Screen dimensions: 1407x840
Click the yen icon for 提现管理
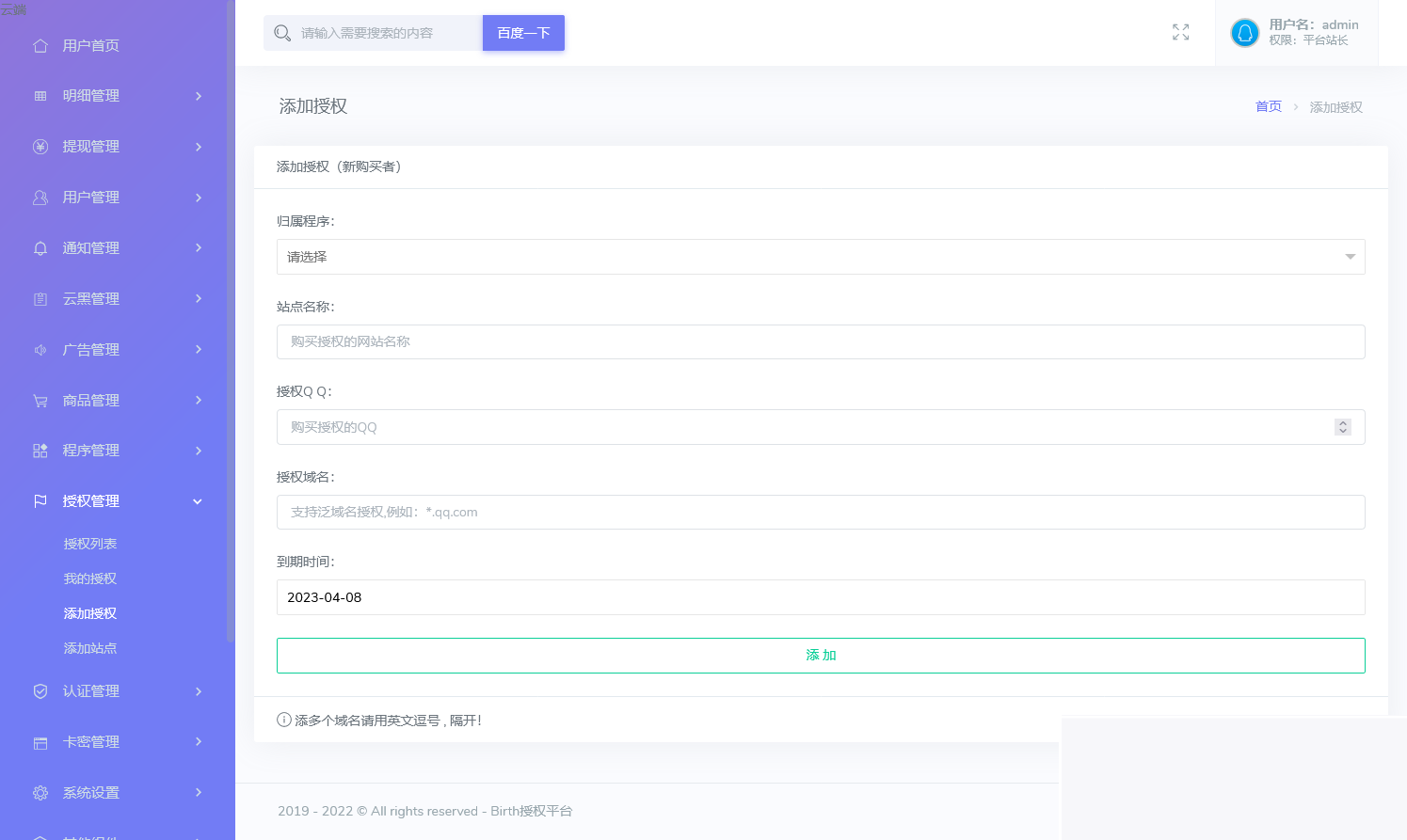tap(40, 147)
